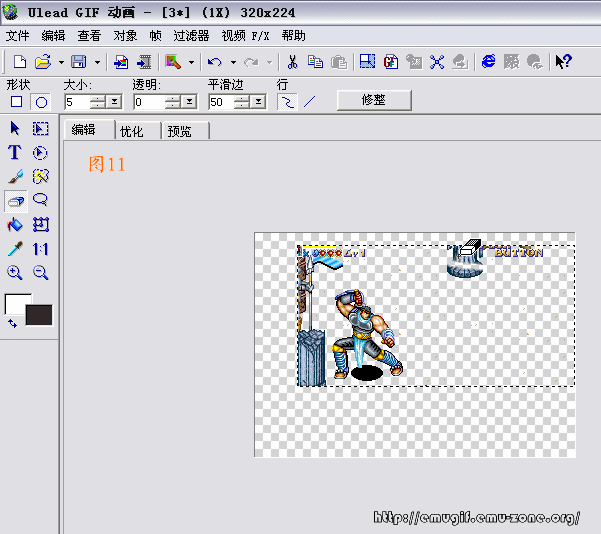
Task: Click the Add image icon
Action: (121, 62)
